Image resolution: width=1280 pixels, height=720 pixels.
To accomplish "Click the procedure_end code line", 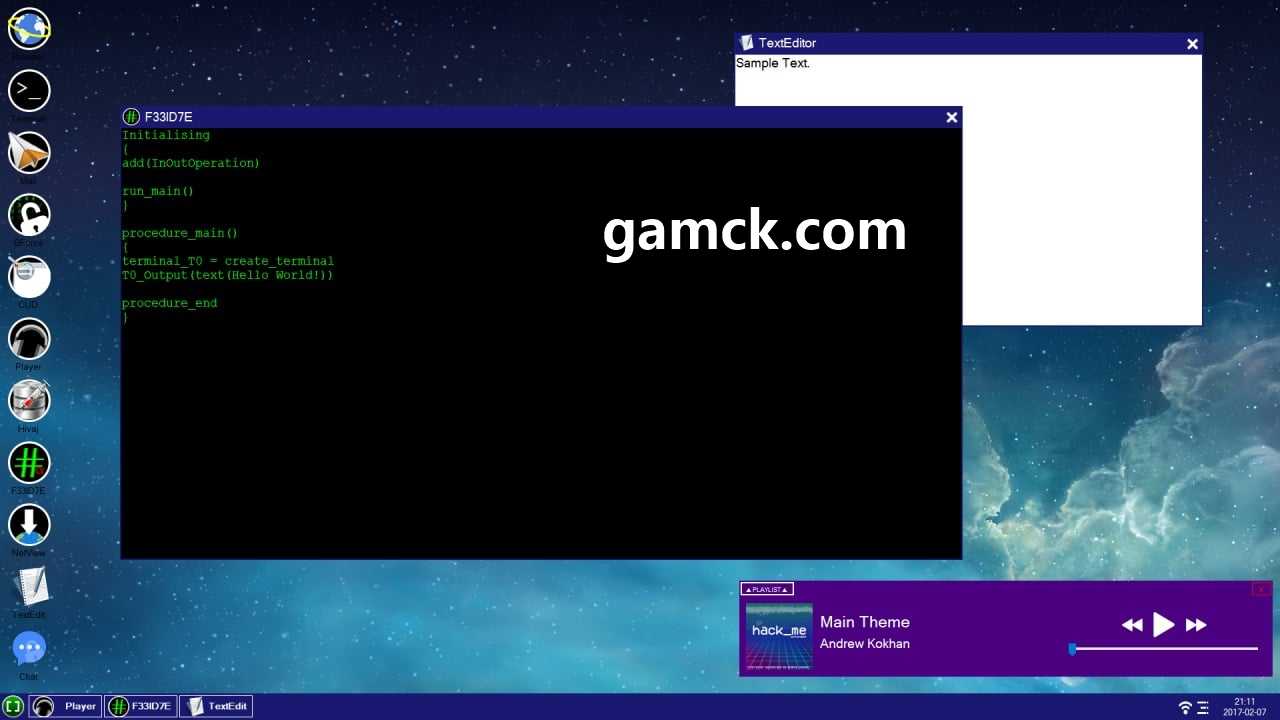I will 169,303.
